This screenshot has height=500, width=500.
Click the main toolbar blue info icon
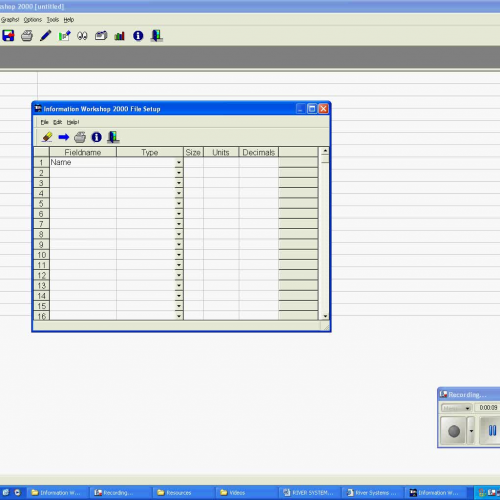(x=138, y=35)
